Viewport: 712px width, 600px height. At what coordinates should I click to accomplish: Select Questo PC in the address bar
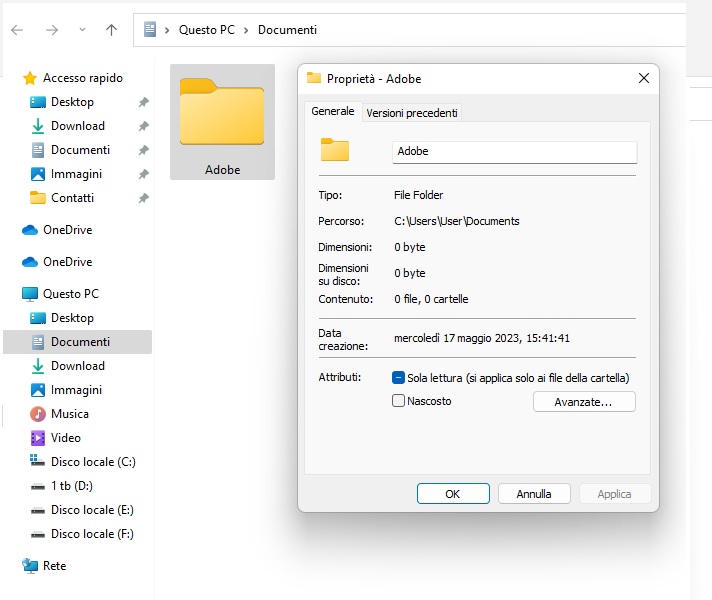point(207,30)
